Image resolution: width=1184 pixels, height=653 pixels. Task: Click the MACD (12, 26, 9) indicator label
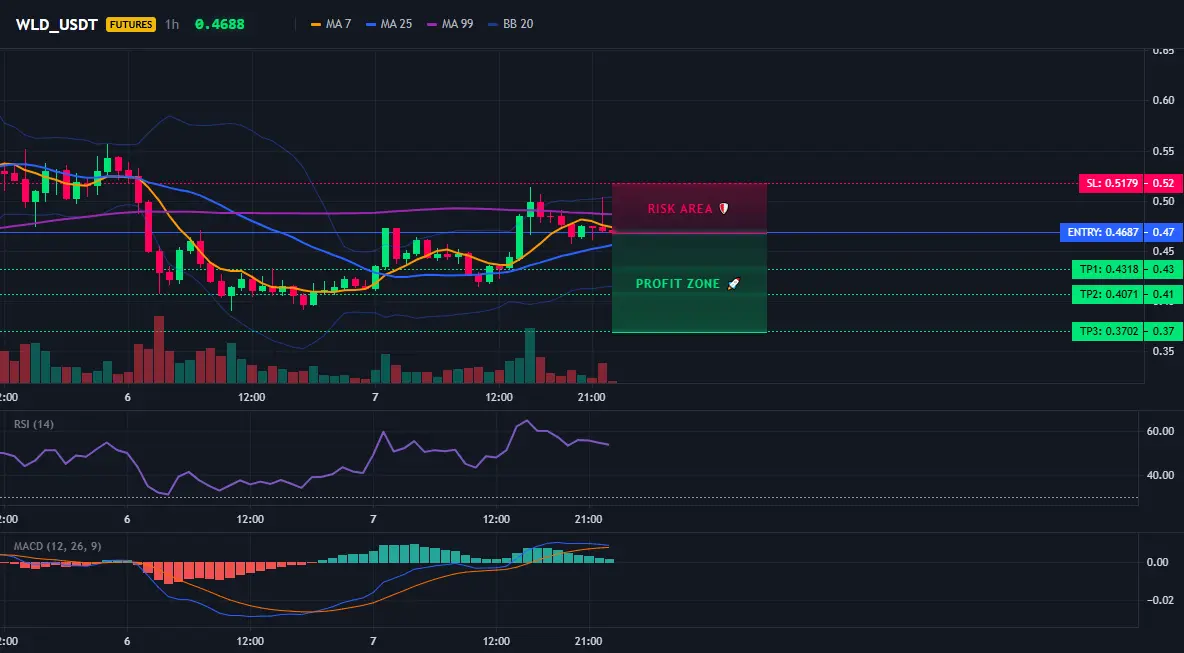pyautogui.click(x=57, y=546)
